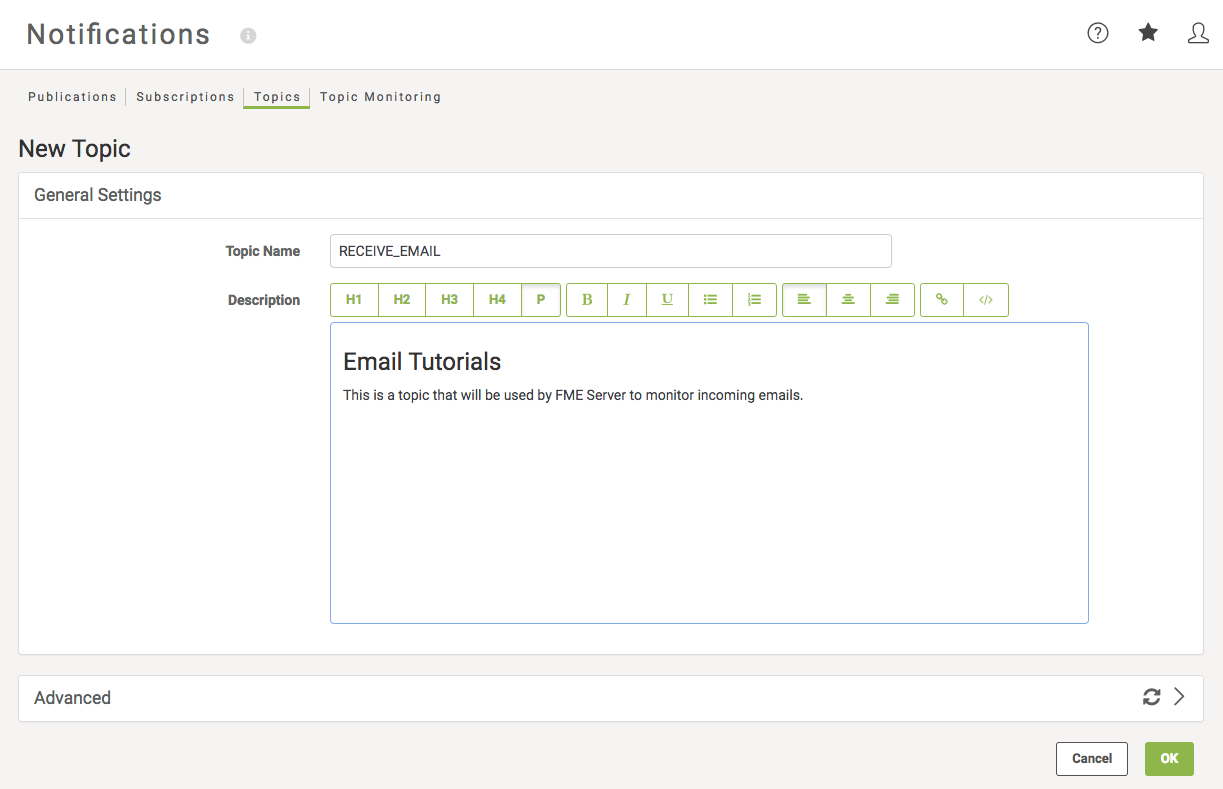
Task: Click the Advanced section refresh icon
Action: click(x=1152, y=697)
